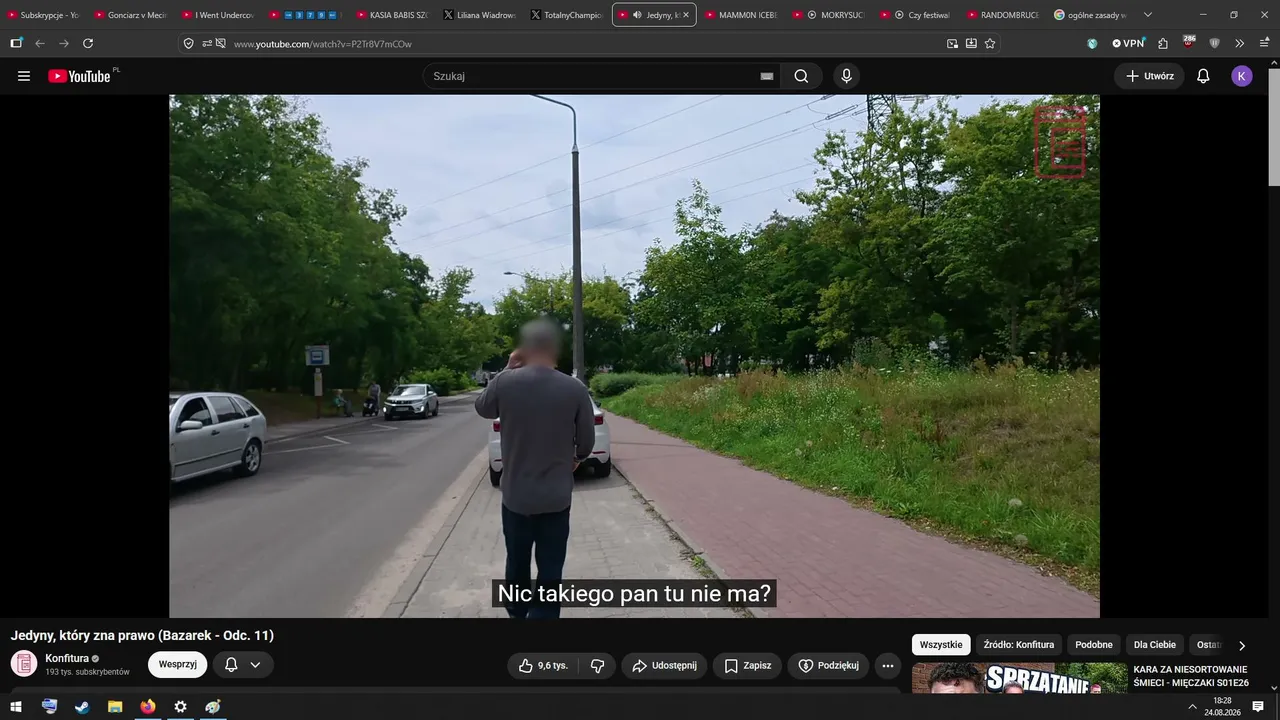This screenshot has width=1280, height=720.
Task: Switch to the 'I Went Undercover' tab
Action: click(x=218, y=15)
